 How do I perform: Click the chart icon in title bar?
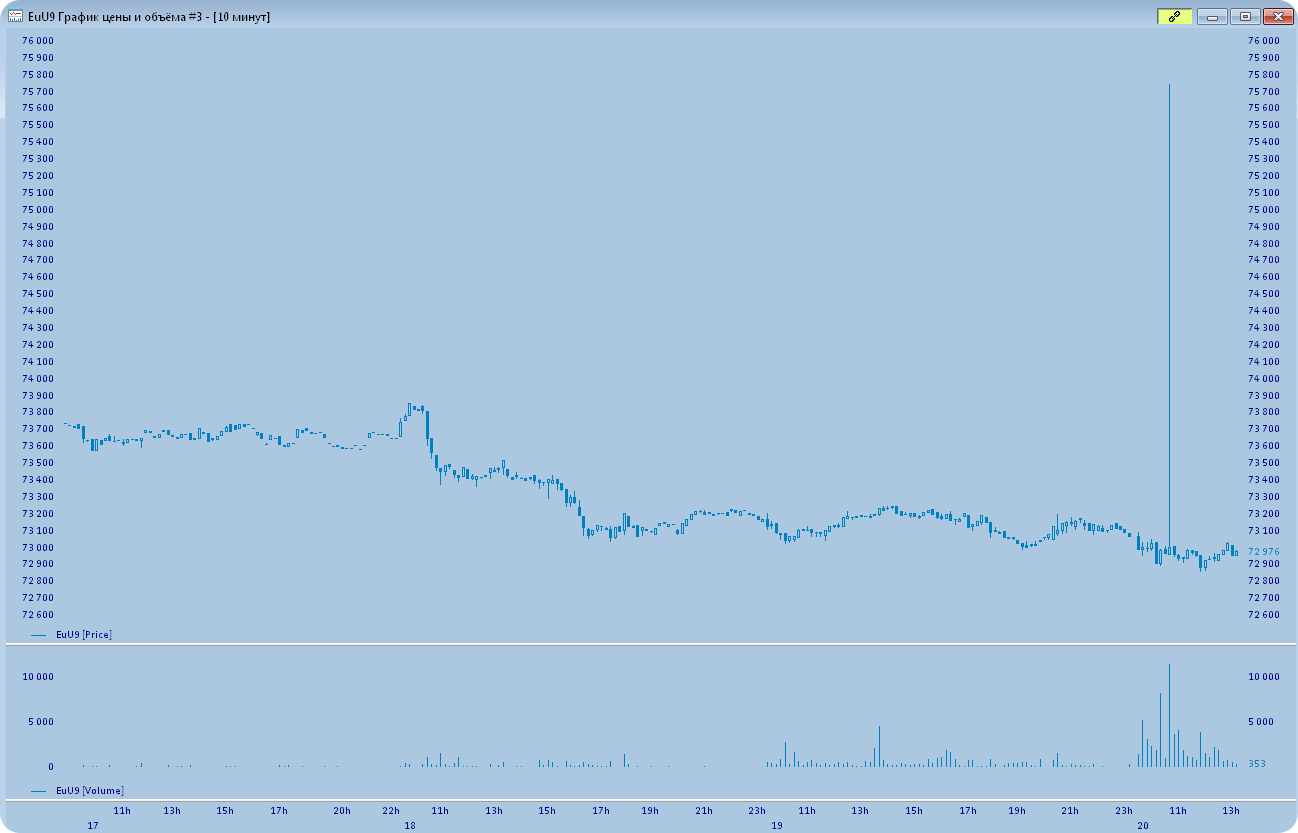[16, 17]
